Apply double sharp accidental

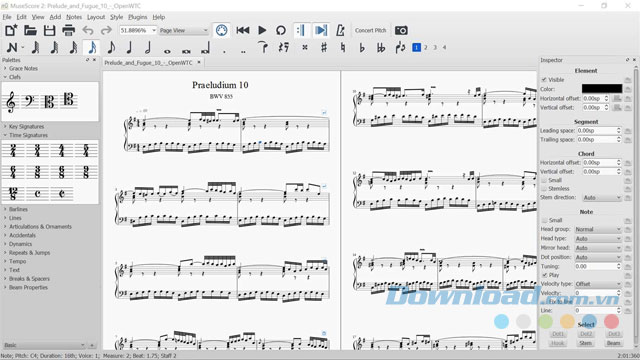304,47
